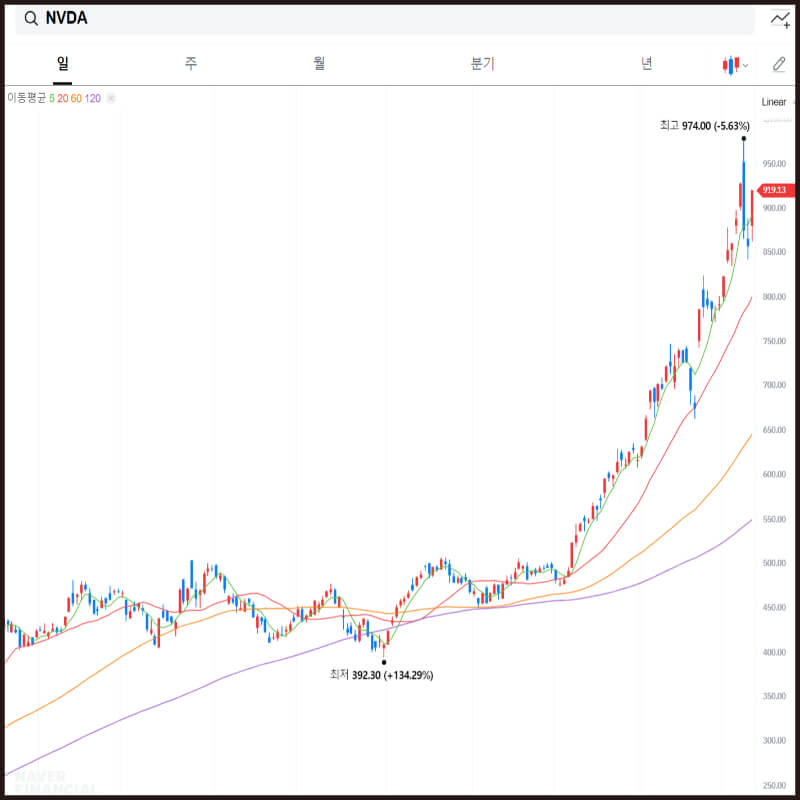Toggle the purple 120-day moving average
This screenshot has height=800, width=800.
(x=92, y=98)
